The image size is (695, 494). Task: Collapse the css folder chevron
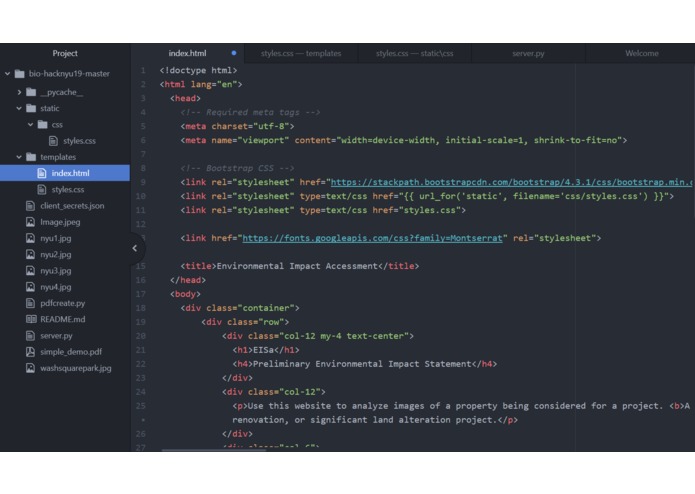coord(31,124)
